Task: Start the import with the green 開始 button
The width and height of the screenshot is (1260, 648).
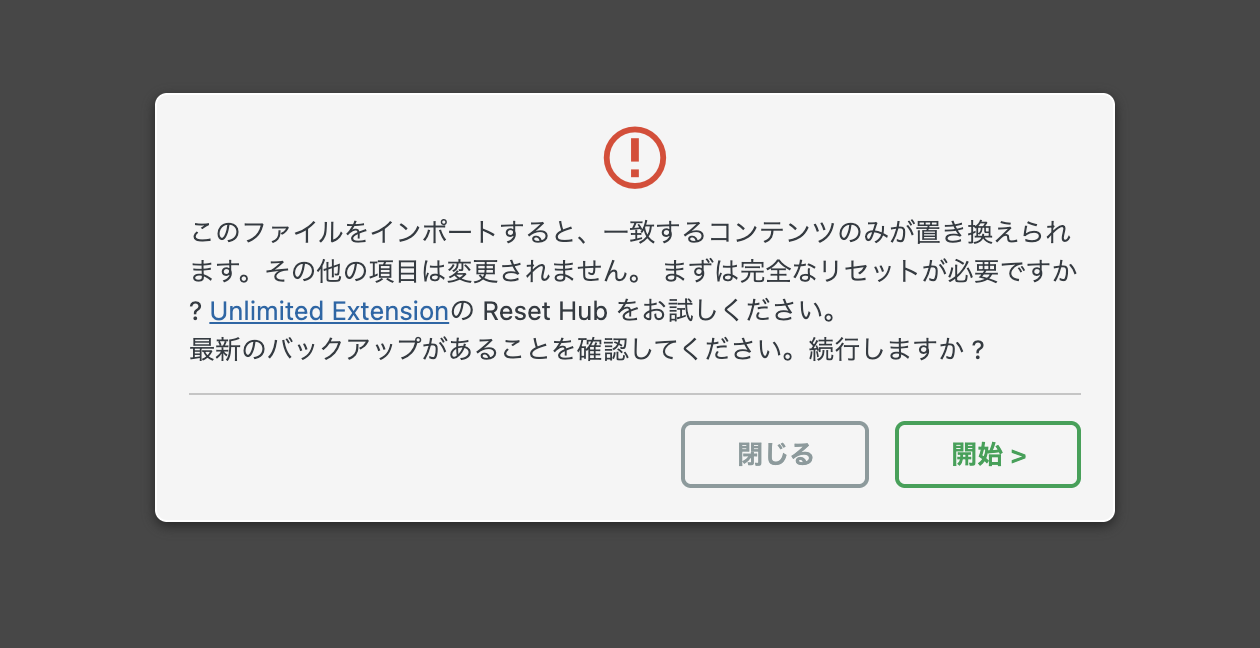Action: click(988, 455)
